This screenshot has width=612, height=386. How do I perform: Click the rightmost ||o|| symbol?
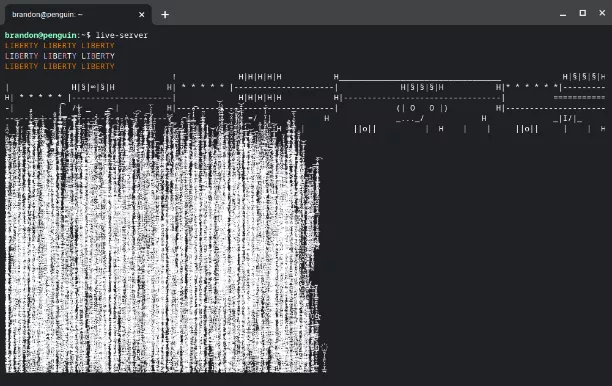point(527,129)
